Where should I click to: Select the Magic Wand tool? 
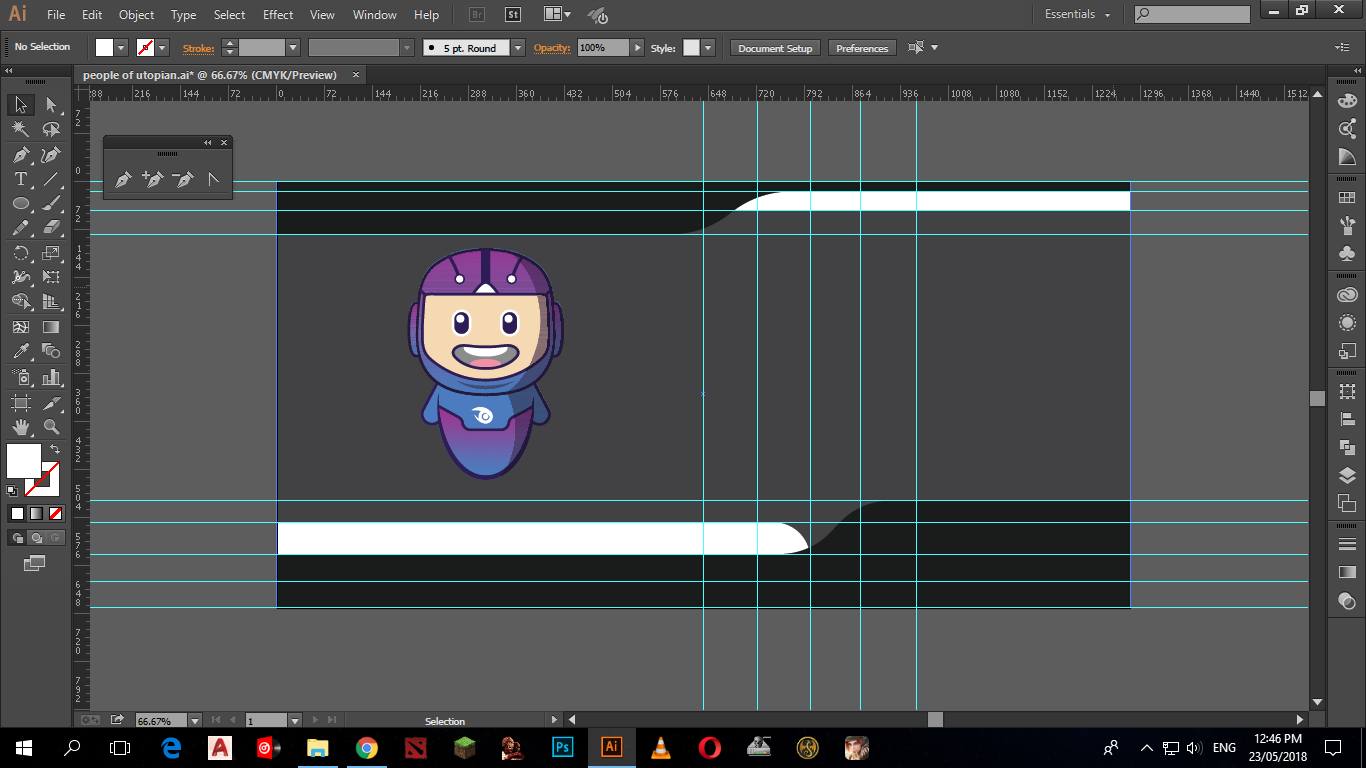click(20, 129)
